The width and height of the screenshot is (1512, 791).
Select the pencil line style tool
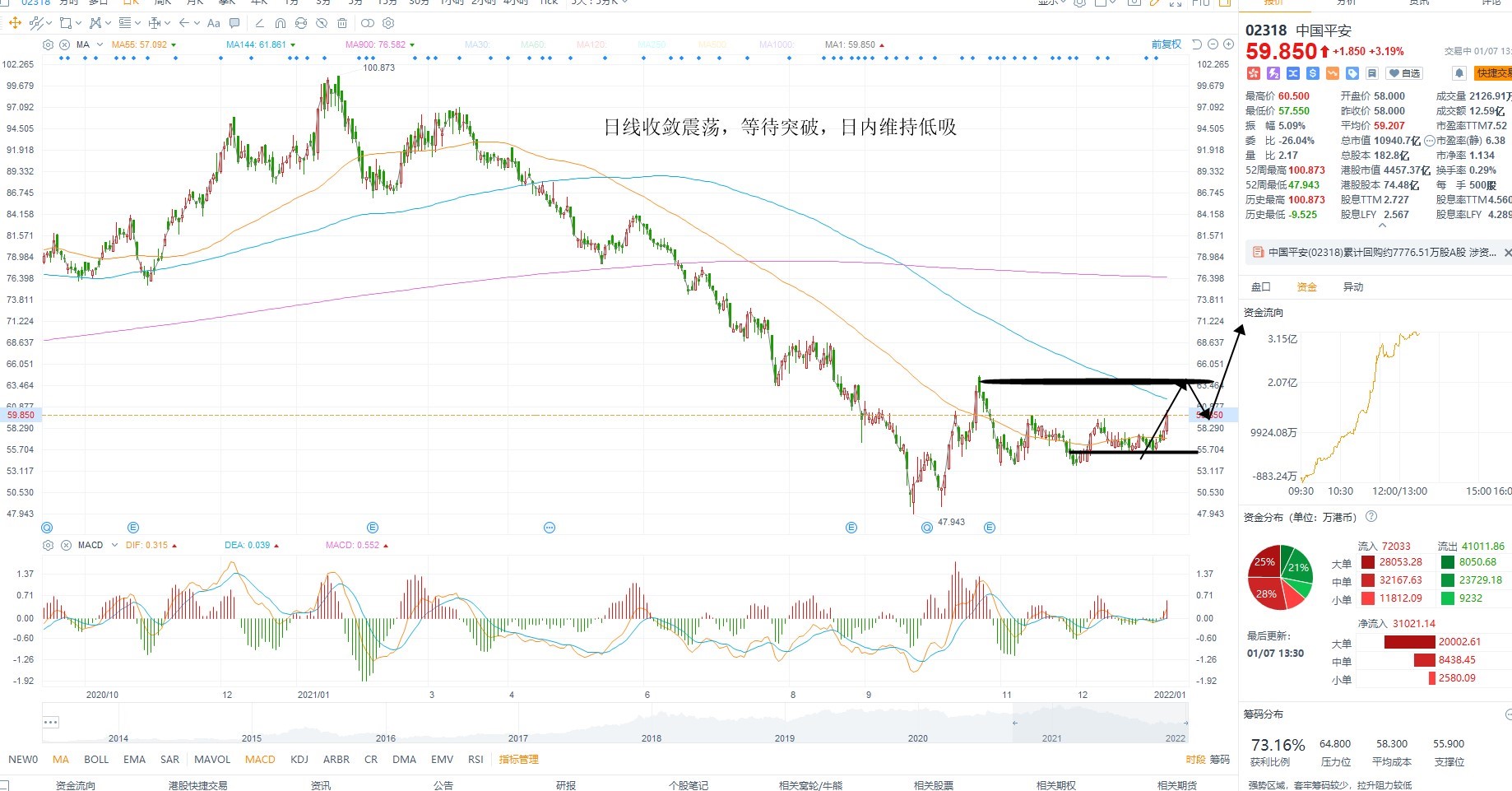pyautogui.click(x=260, y=23)
